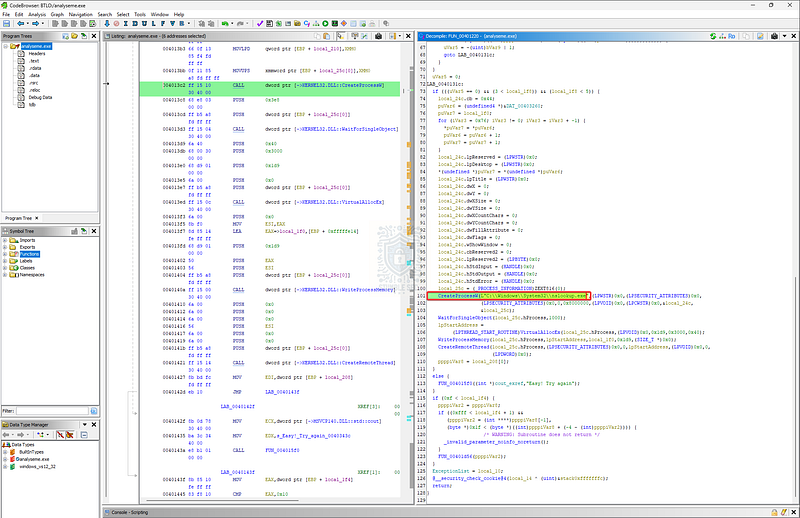
Task: Open the Decompiler icon 'Cy' in toolbar
Action: (307, 23)
